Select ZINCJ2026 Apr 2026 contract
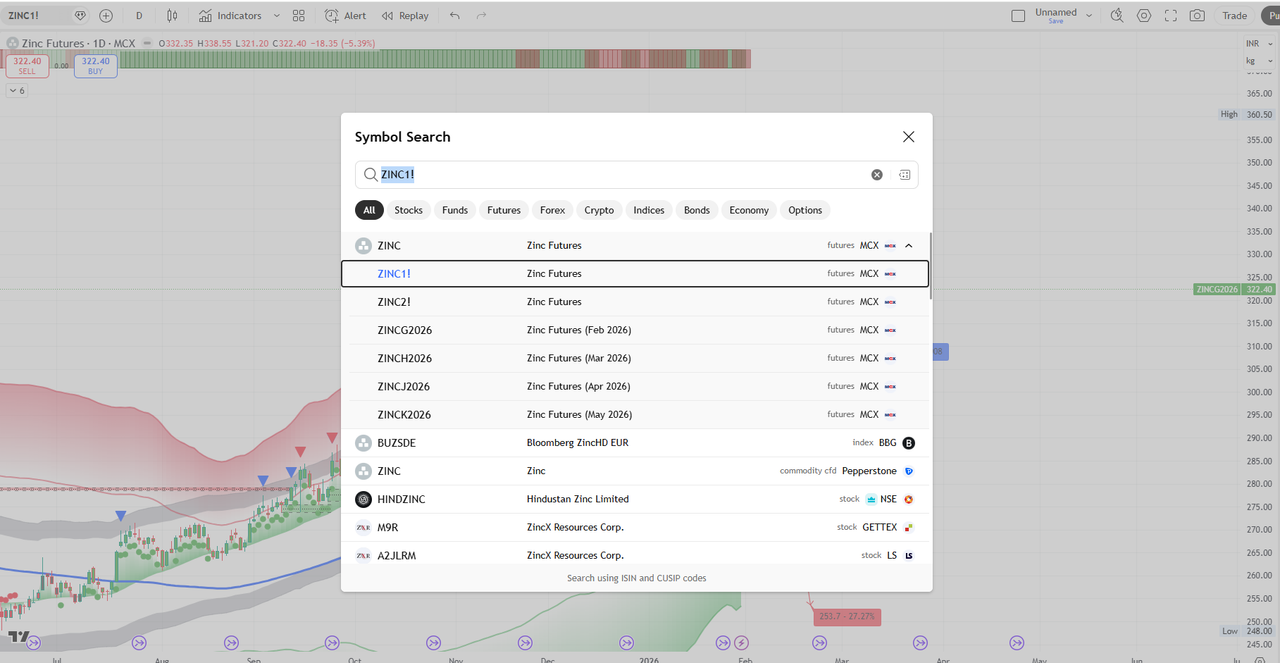 635,386
